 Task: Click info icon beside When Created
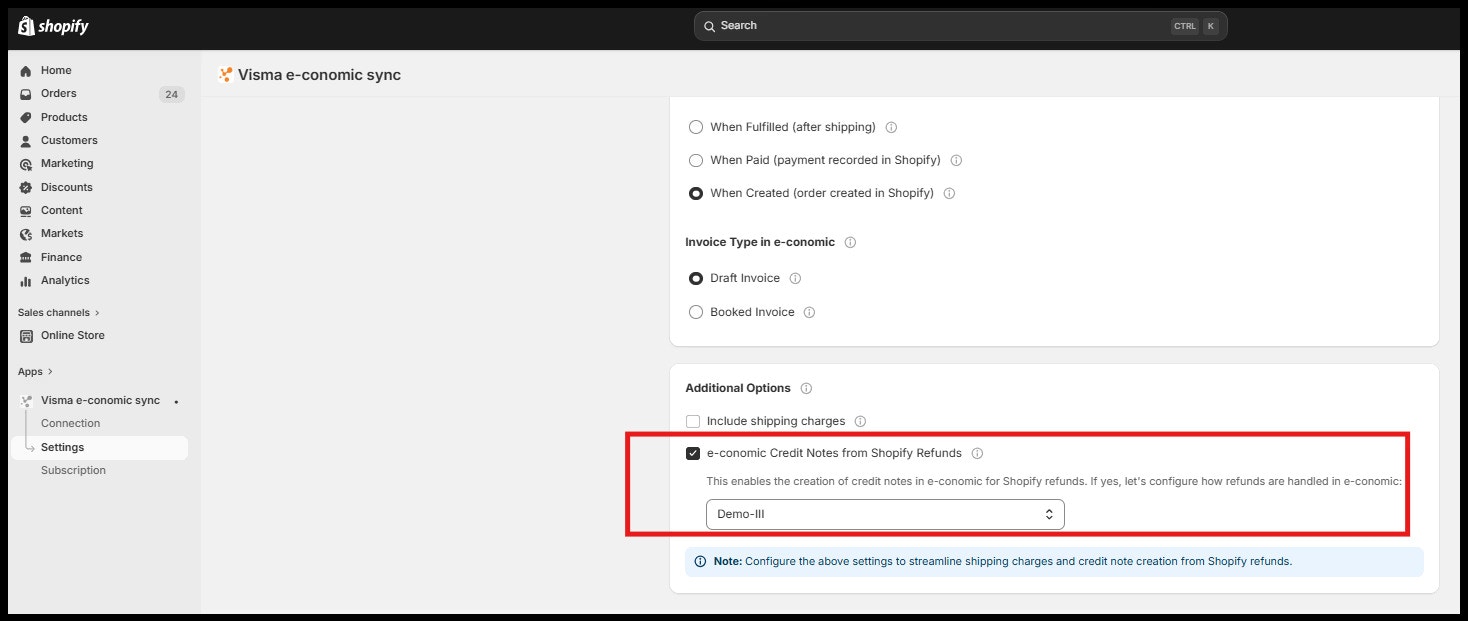click(949, 194)
